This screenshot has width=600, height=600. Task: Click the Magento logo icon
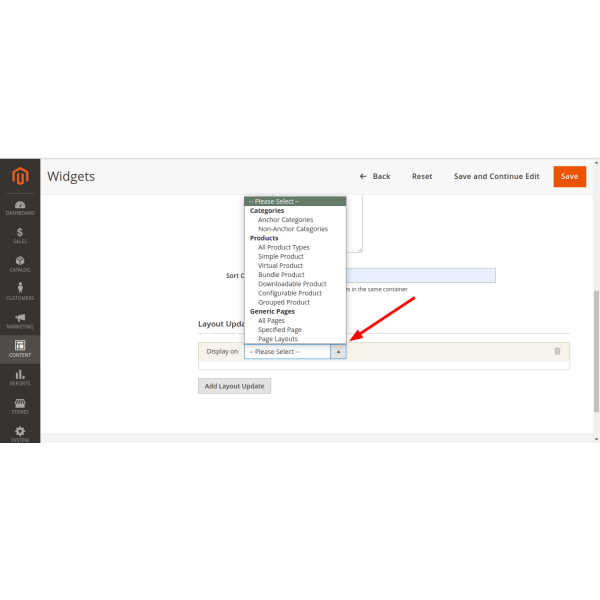[20, 176]
